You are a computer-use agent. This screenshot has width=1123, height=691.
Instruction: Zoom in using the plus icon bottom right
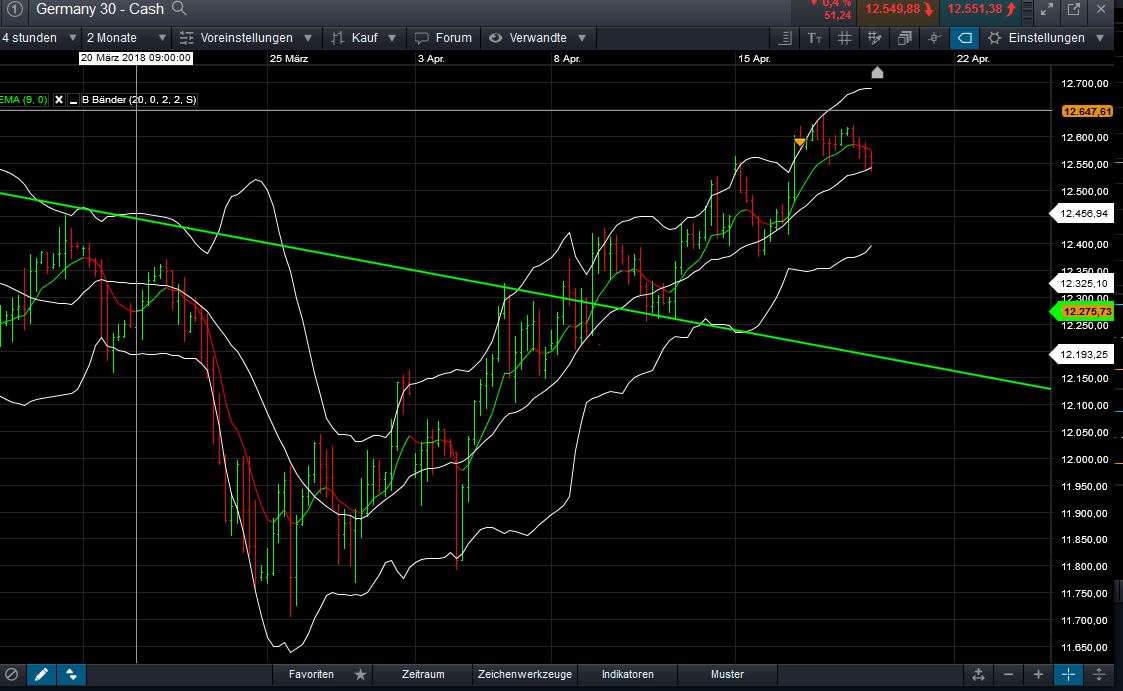1038,674
